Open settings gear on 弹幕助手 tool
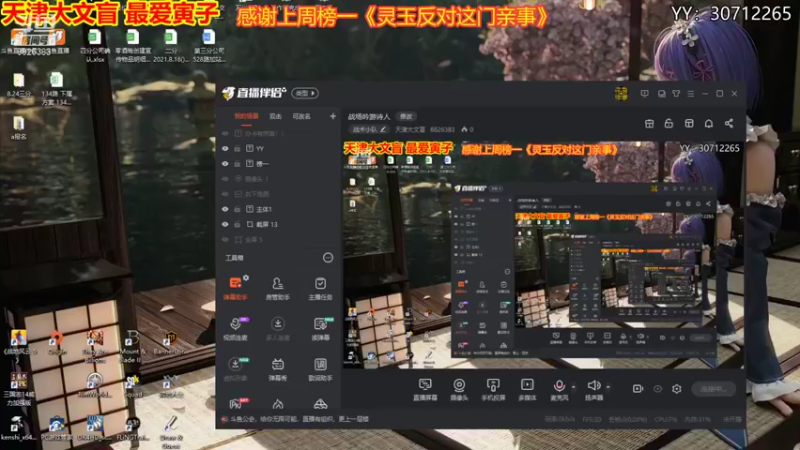The width and height of the screenshot is (800, 450). tap(246, 278)
